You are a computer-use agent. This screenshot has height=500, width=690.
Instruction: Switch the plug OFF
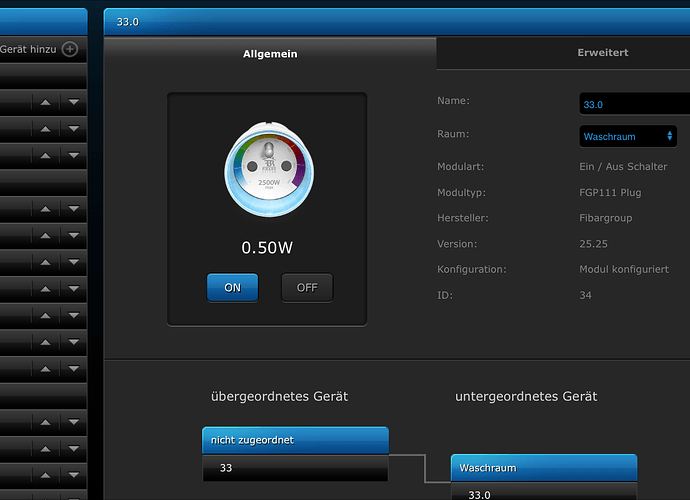click(x=307, y=288)
